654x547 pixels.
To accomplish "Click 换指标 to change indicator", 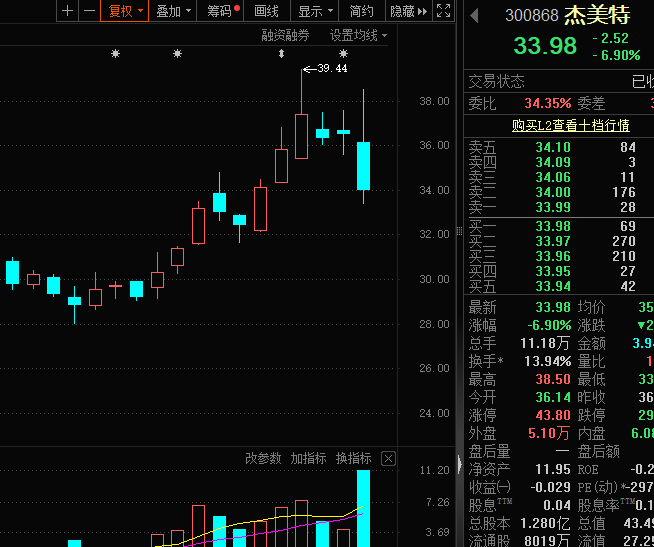I will point(353,458).
